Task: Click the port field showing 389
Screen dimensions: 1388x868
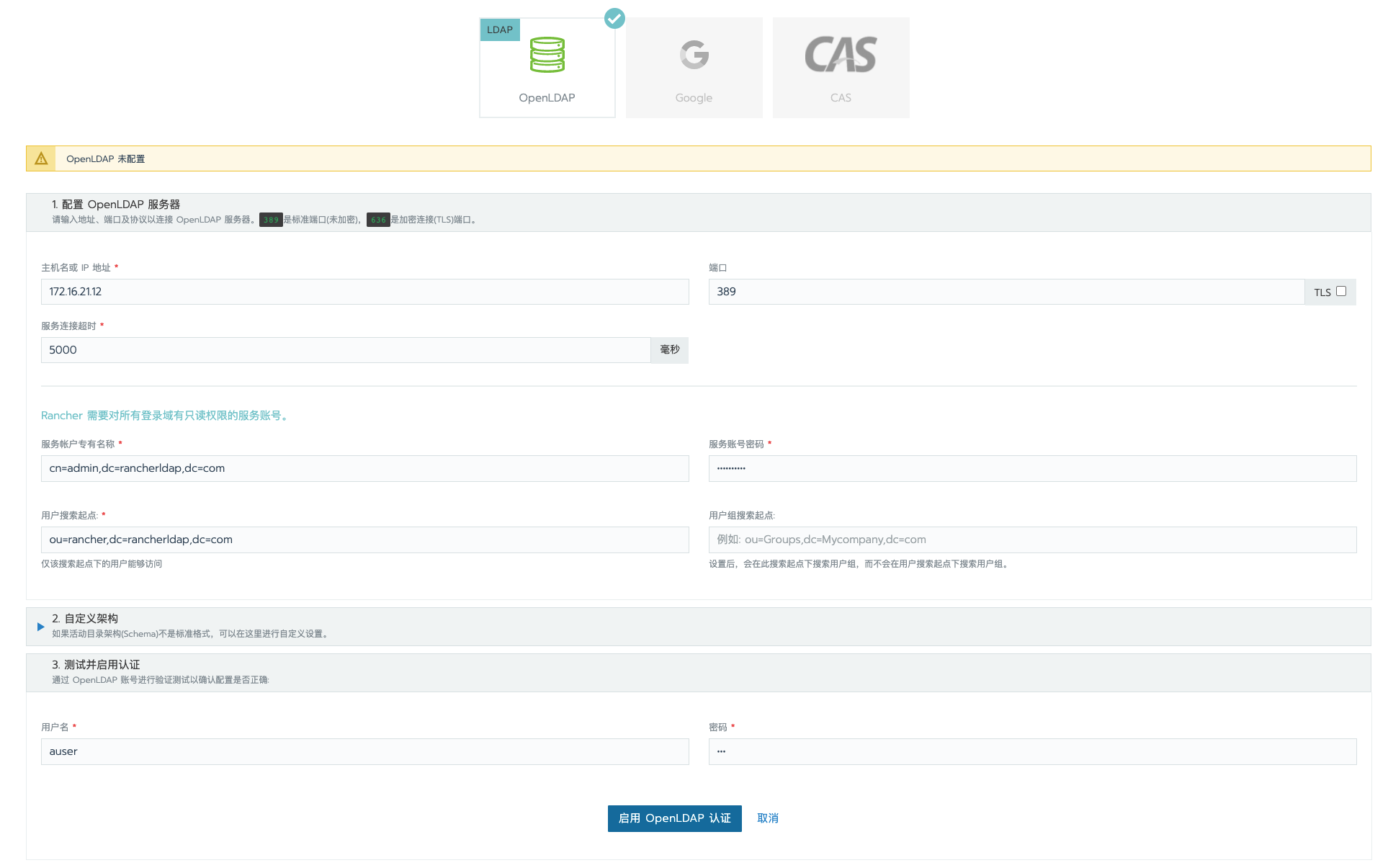Action: 1006,292
